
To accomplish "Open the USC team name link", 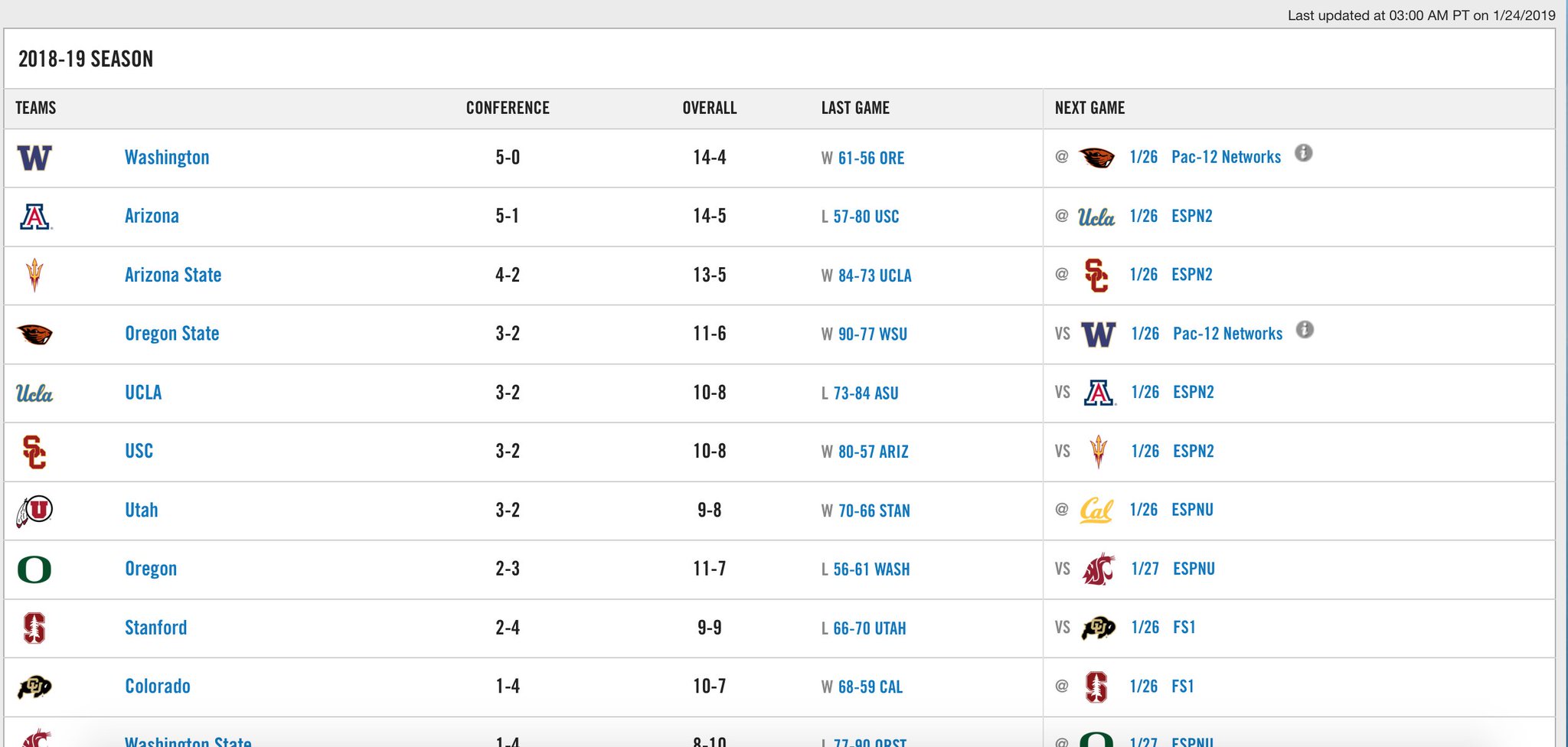I will (139, 452).
